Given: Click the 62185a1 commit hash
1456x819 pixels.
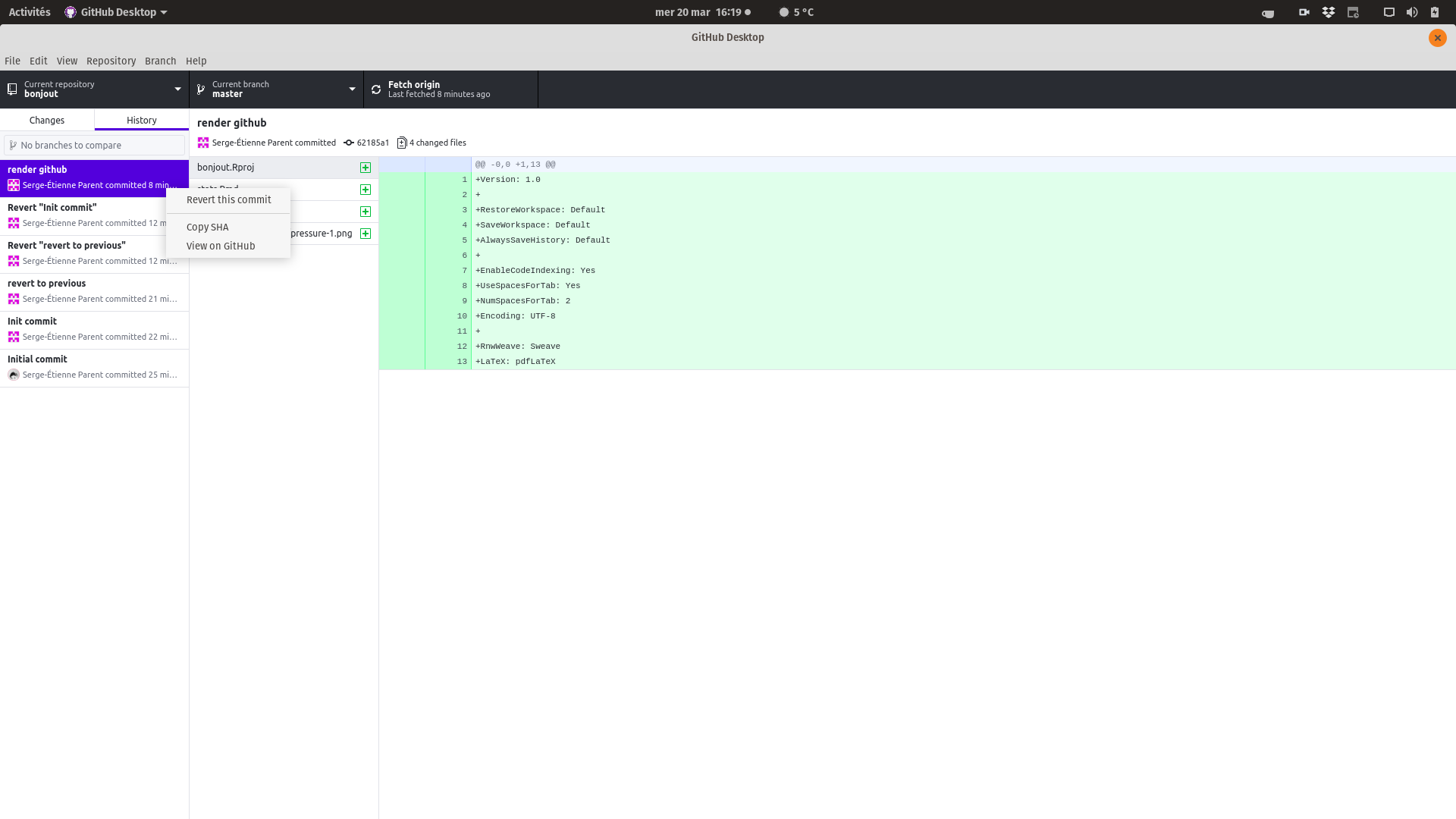Looking at the screenshot, I should click(x=373, y=143).
